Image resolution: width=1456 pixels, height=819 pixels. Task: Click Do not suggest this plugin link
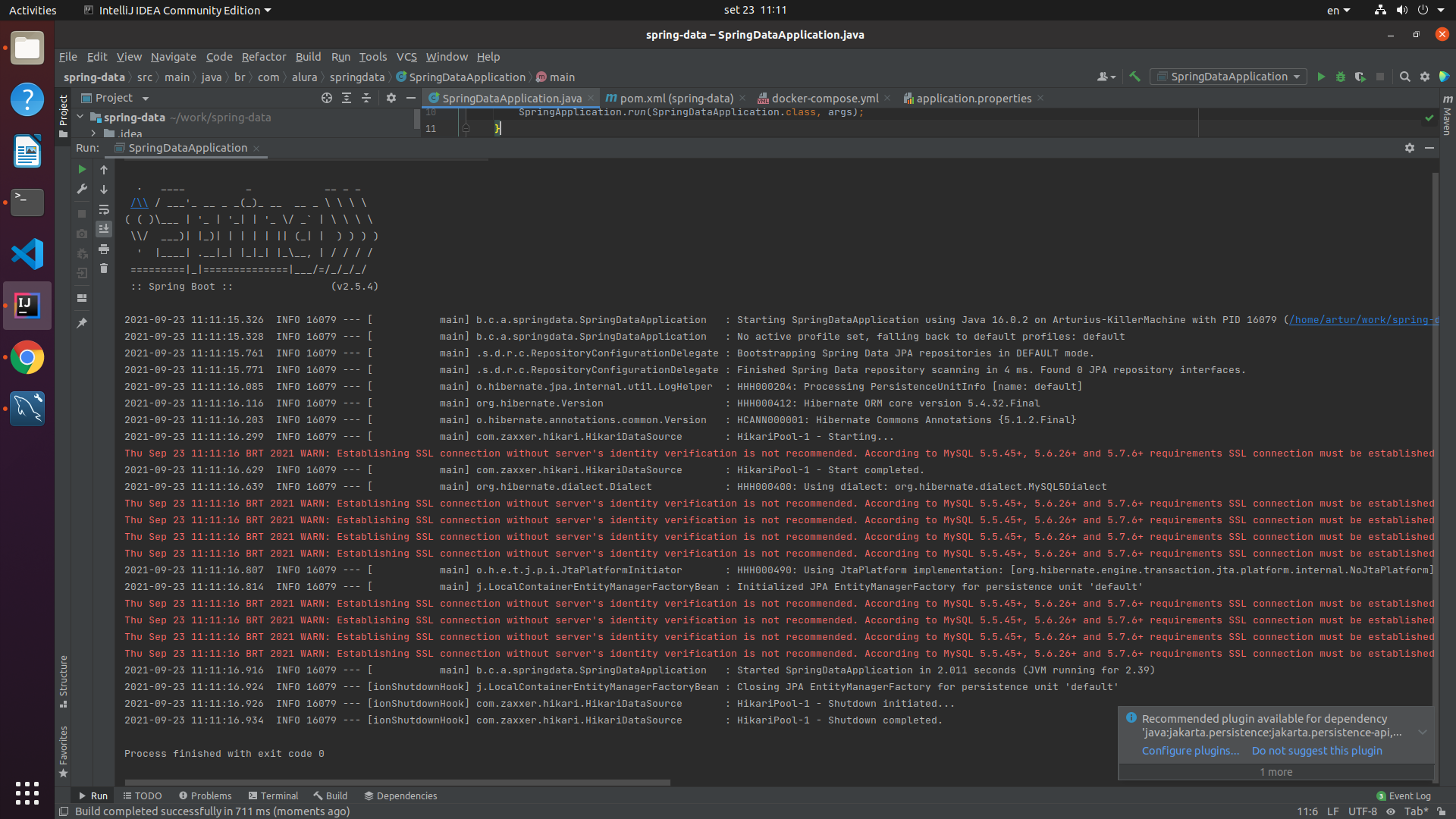(1316, 751)
